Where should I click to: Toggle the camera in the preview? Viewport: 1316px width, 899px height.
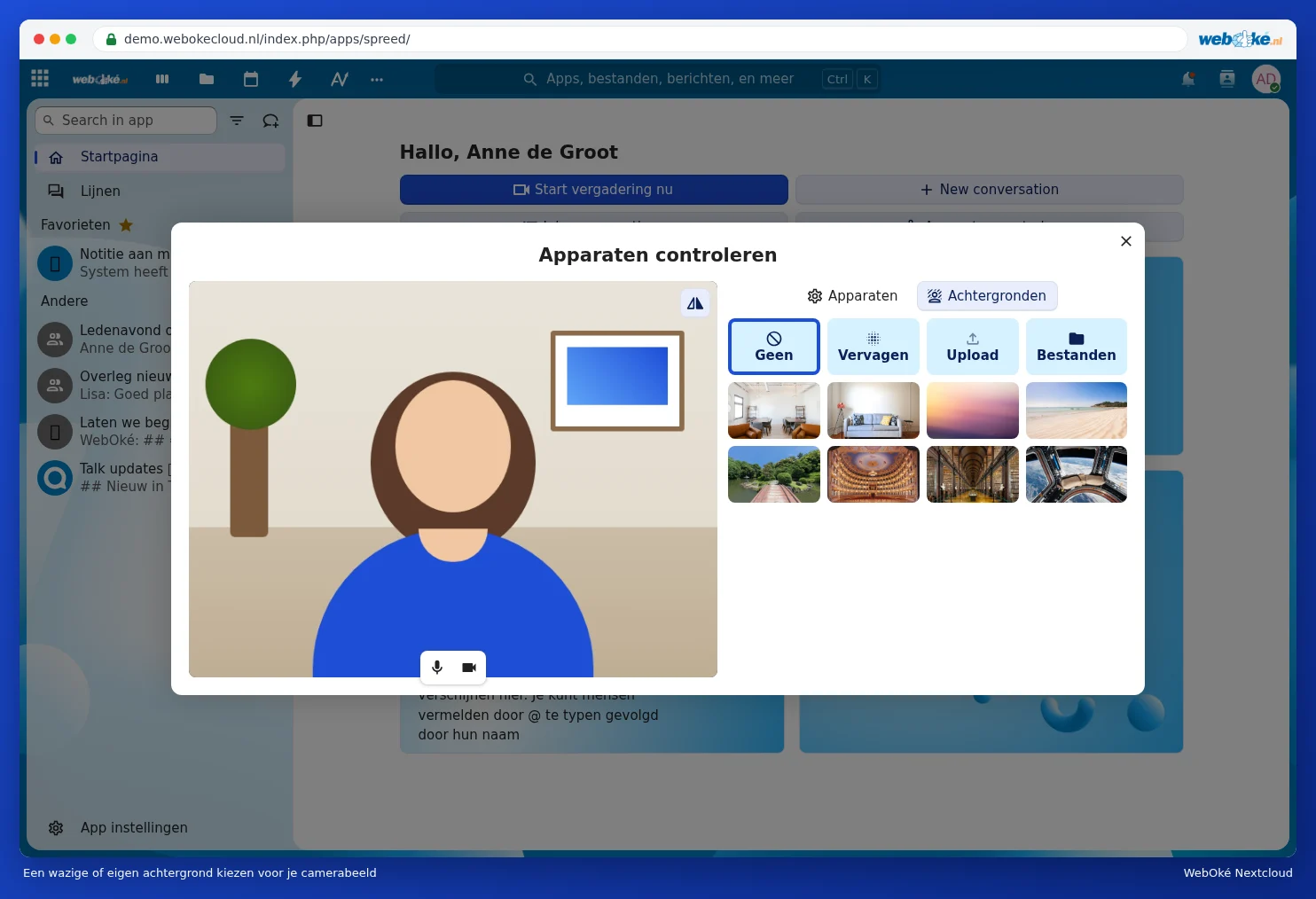tap(469, 667)
